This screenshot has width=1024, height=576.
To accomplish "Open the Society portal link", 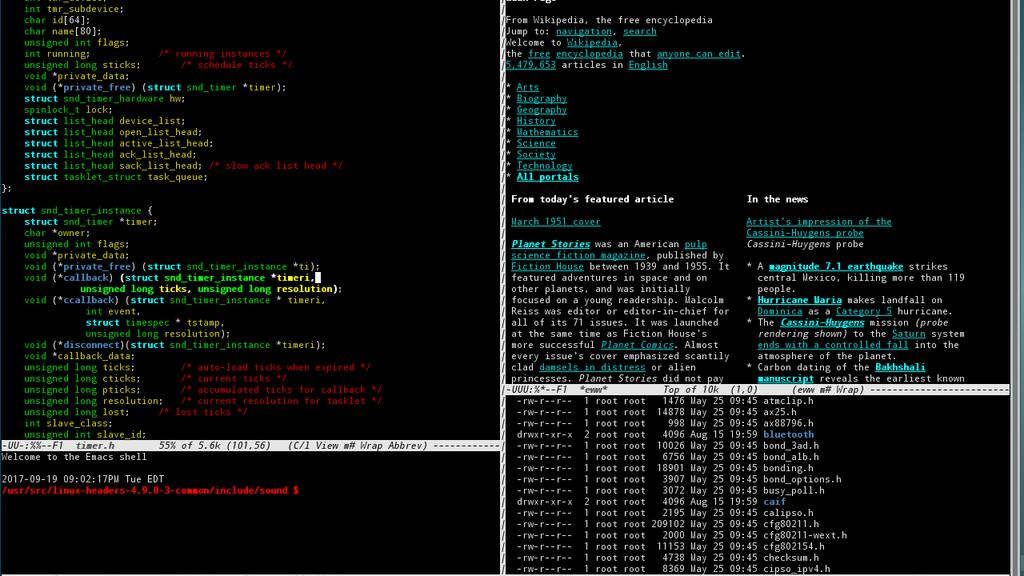I will tap(536, 154).
